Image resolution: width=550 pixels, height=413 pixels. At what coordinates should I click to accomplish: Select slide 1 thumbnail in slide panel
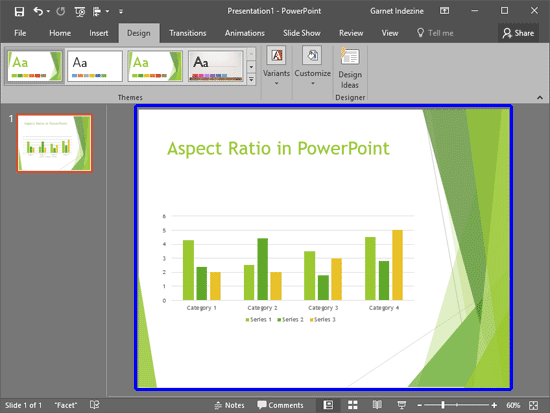tap(54, 143)
